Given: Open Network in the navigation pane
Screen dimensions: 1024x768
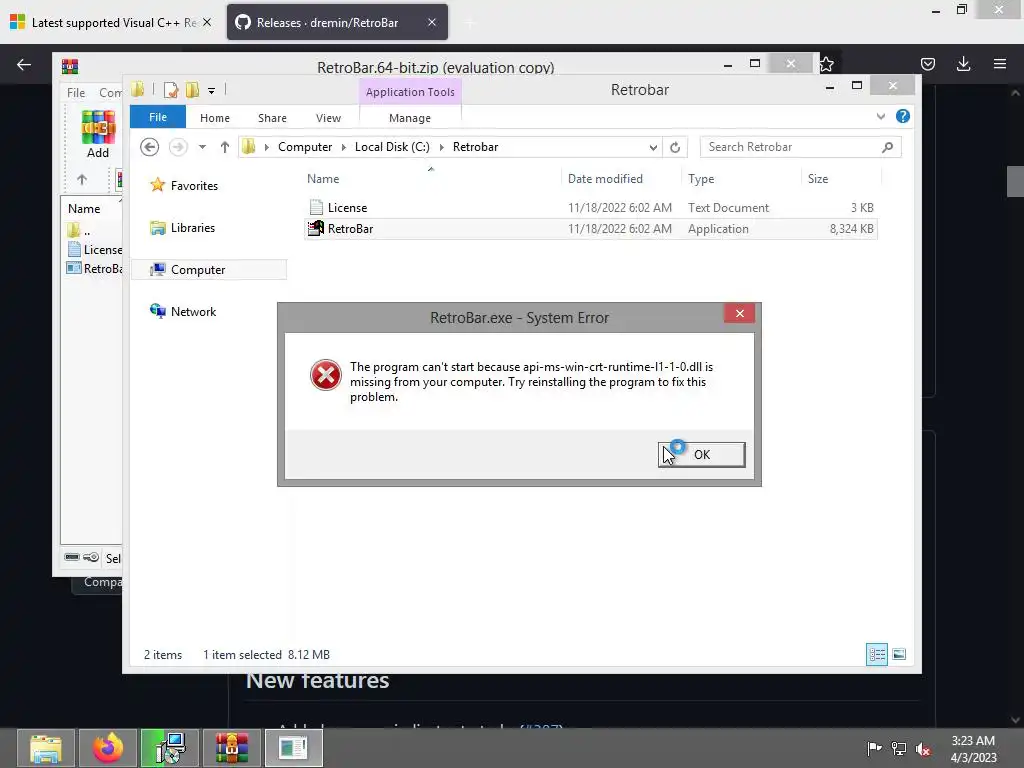Looking at the screenshot, I should [193, 312].
